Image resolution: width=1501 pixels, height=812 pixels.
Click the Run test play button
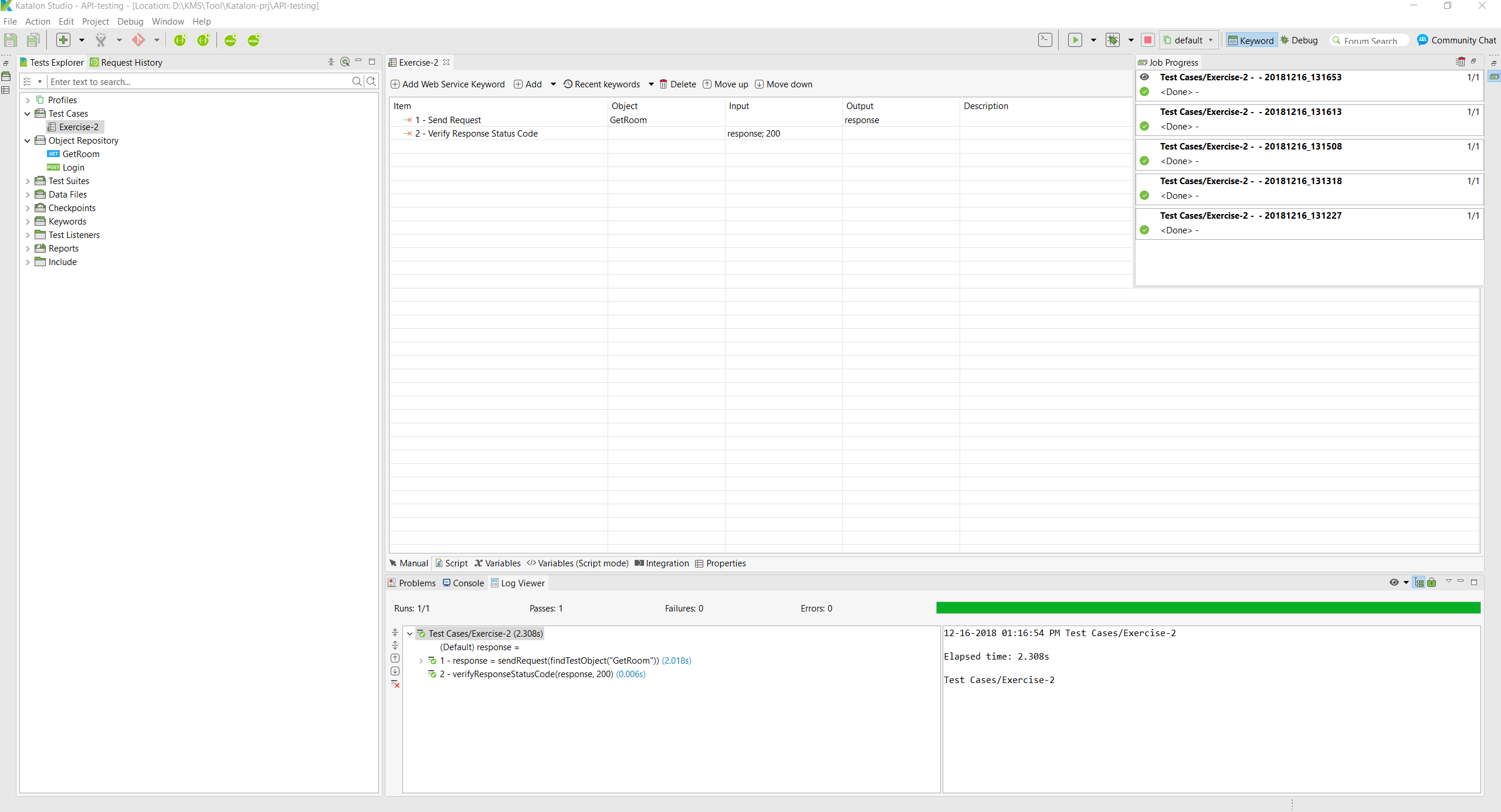click(1075, 40)
